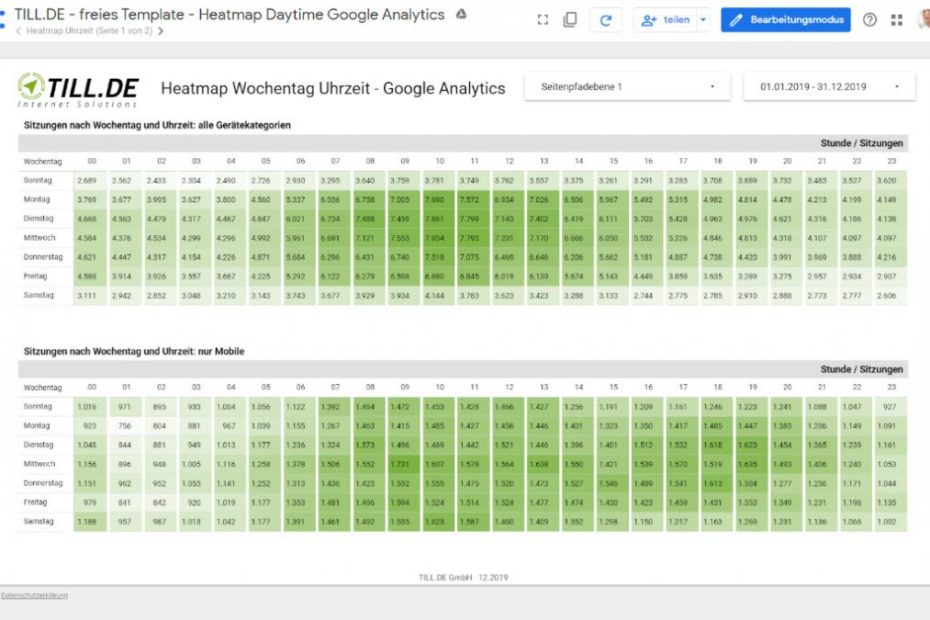Open fullscreen presentation mode
930x620 pixels.
543,20
